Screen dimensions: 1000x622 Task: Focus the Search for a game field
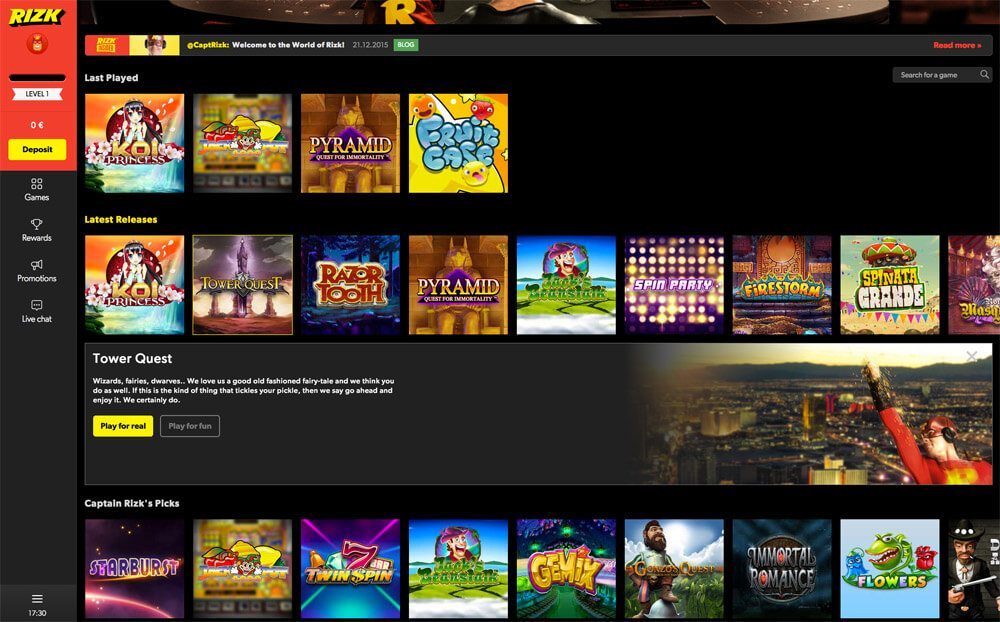click(x=942, y=75)
